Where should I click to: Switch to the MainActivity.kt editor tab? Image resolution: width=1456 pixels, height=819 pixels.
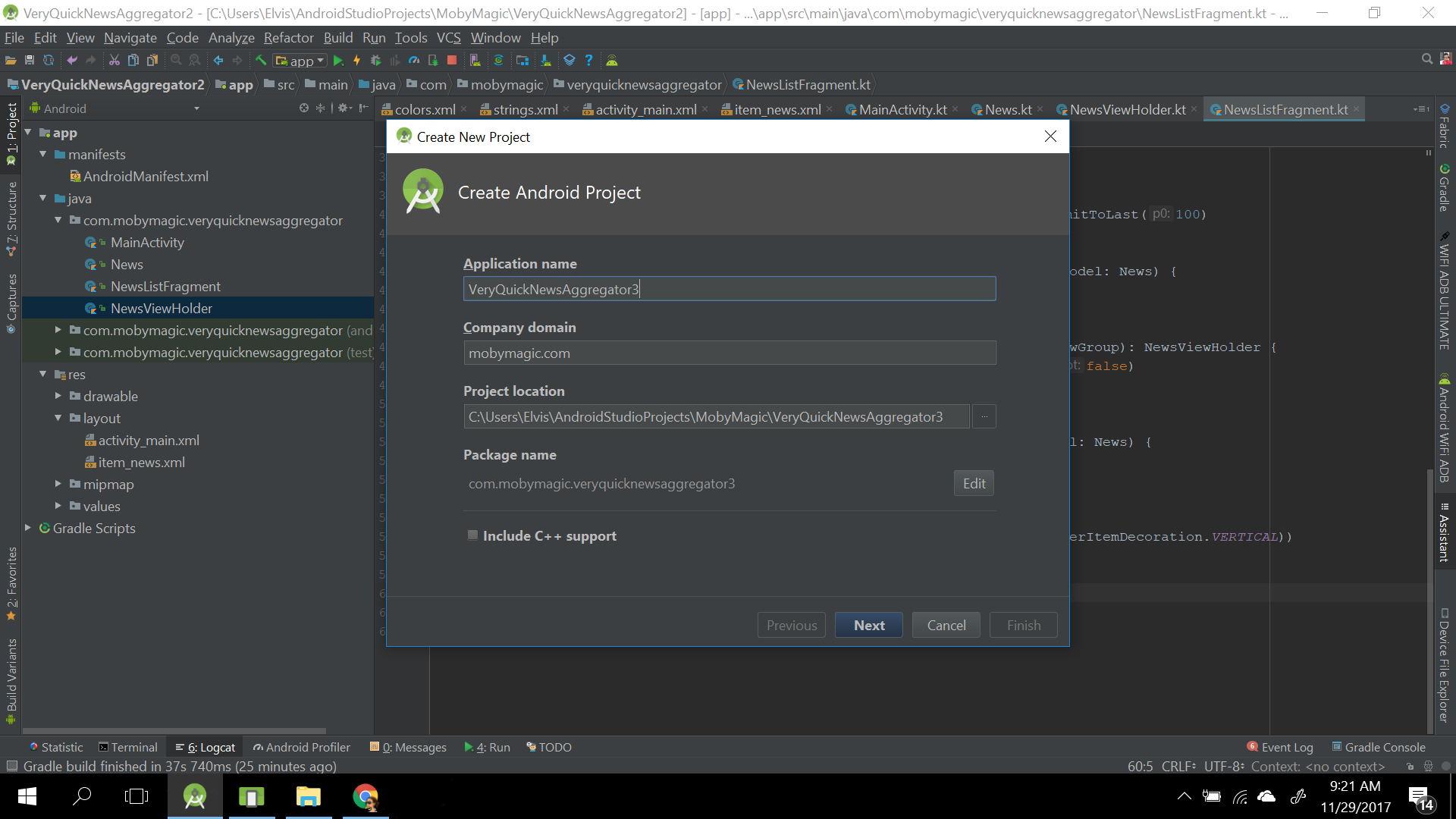(902, 110)
